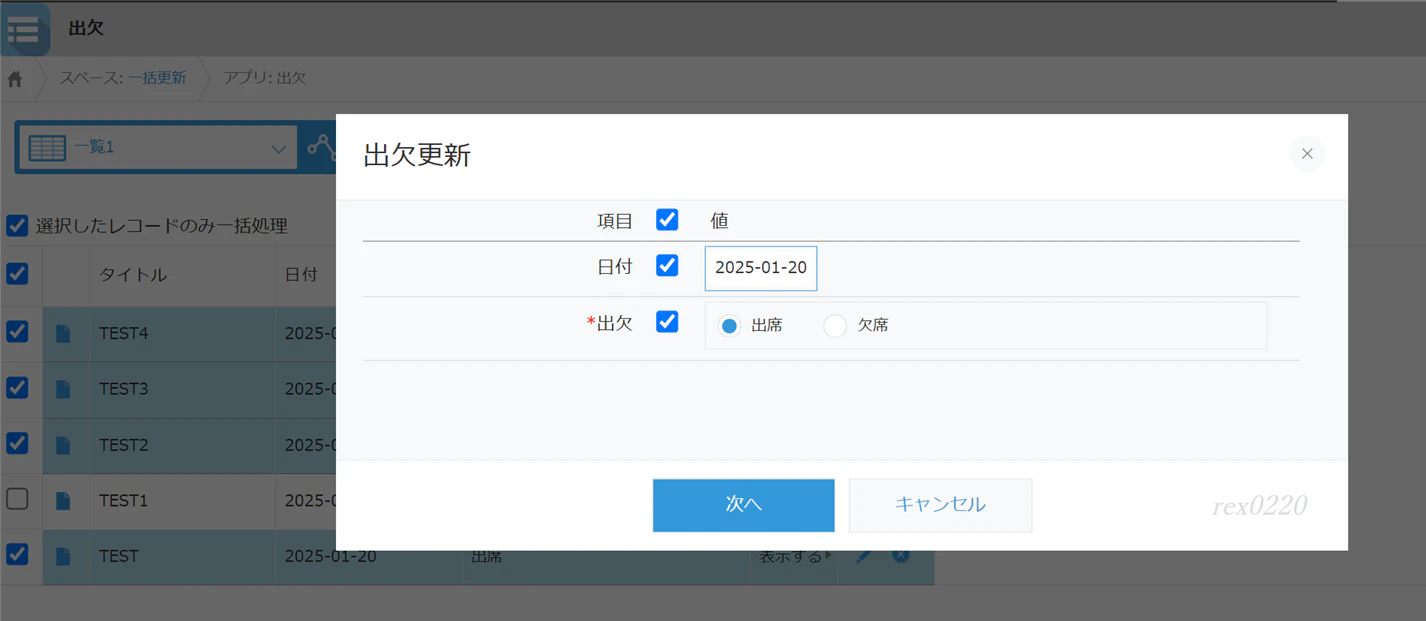Viewport: 1426px width, 621px height.
Task: Toggle the 出欠 field checkbox in the dialog
Action: click(x=667, y=322)
